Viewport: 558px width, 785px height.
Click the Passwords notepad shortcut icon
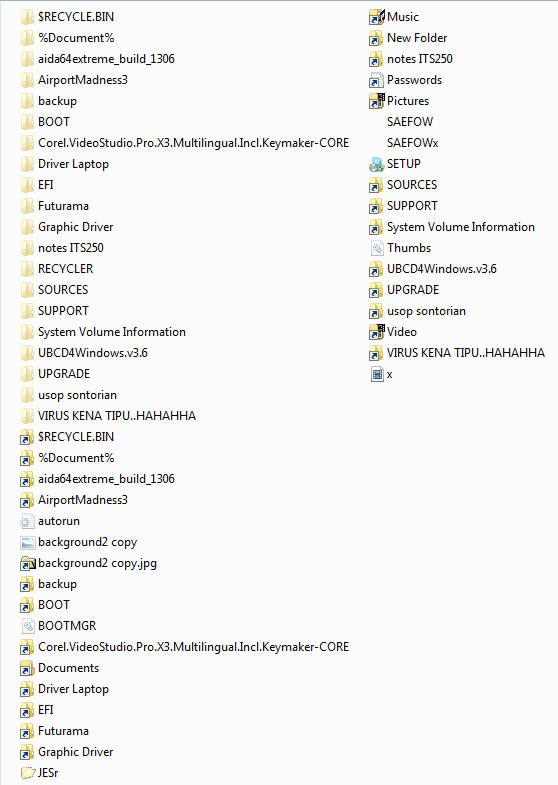pyautogui.click(x=376, y=80)
